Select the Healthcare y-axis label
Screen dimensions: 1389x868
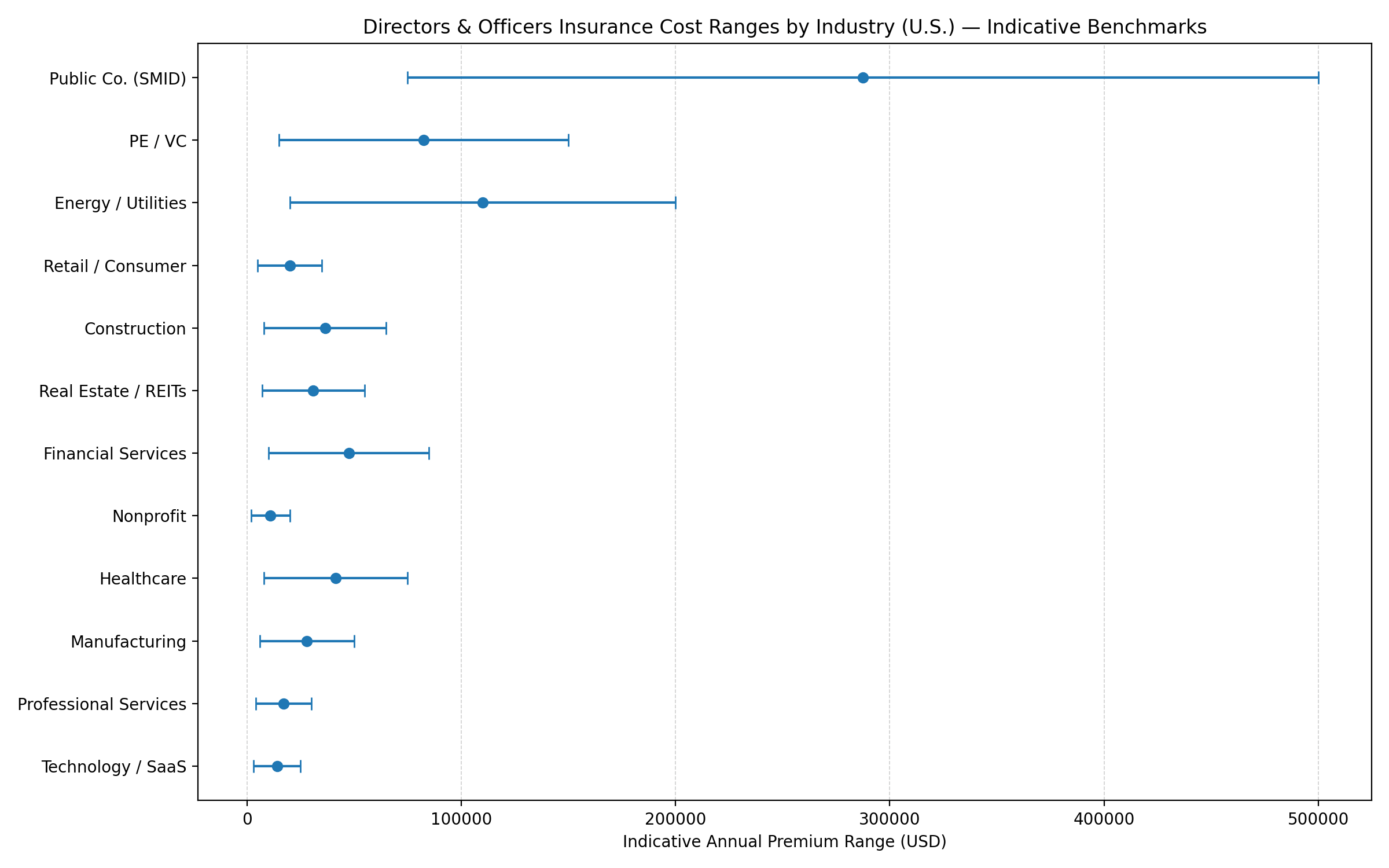click(142, 578)
